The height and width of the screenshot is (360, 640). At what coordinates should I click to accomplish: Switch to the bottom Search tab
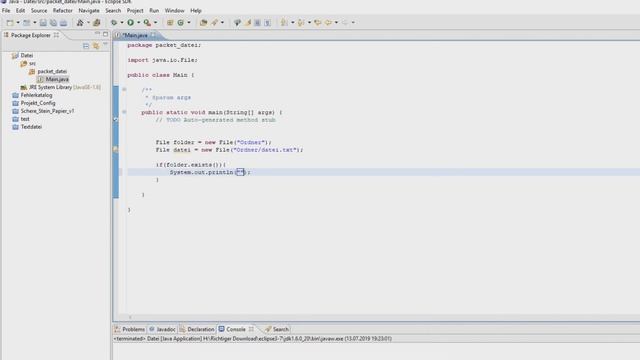tap(277, 329)
